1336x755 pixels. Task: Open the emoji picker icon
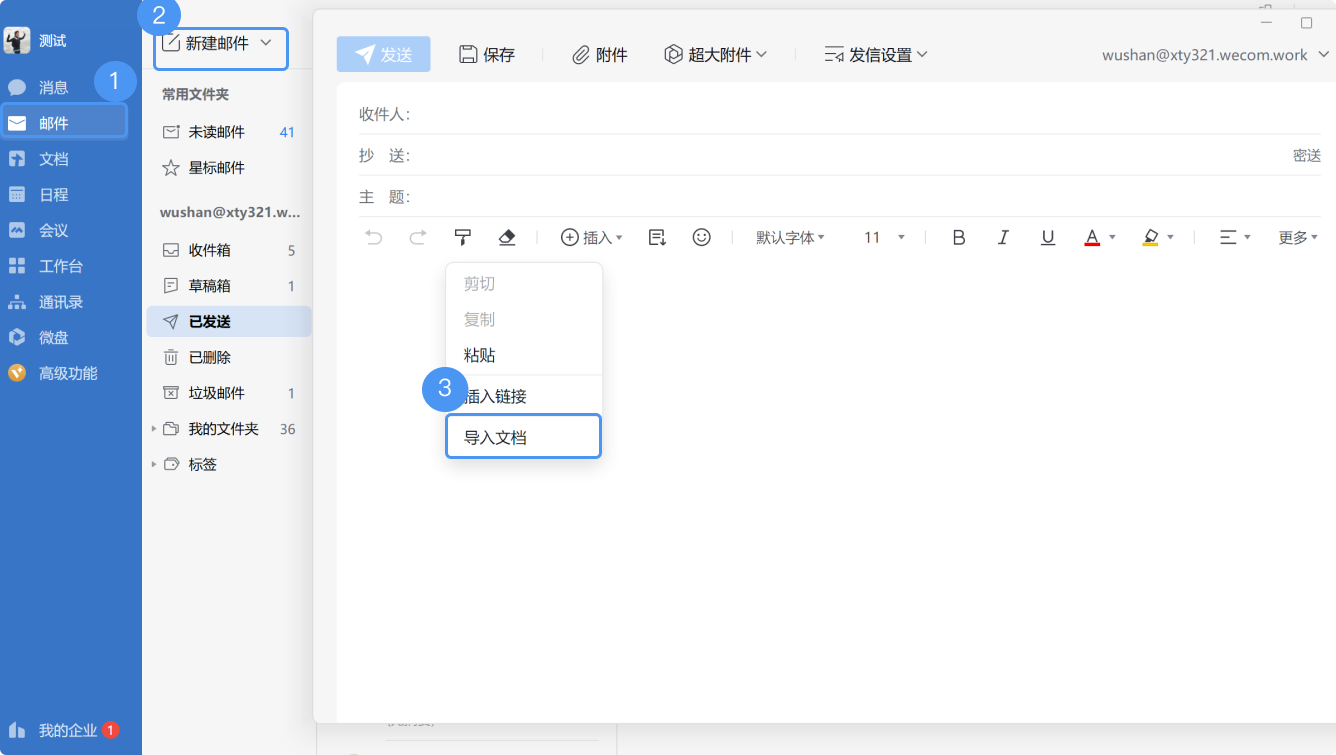tap(702, 237)
